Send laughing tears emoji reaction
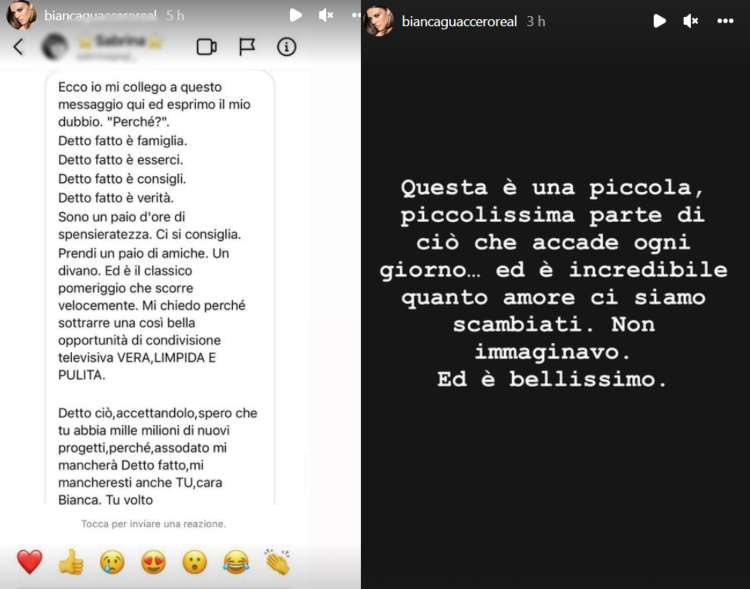Screen dimensions: 750x589 [x=236, y=562]
